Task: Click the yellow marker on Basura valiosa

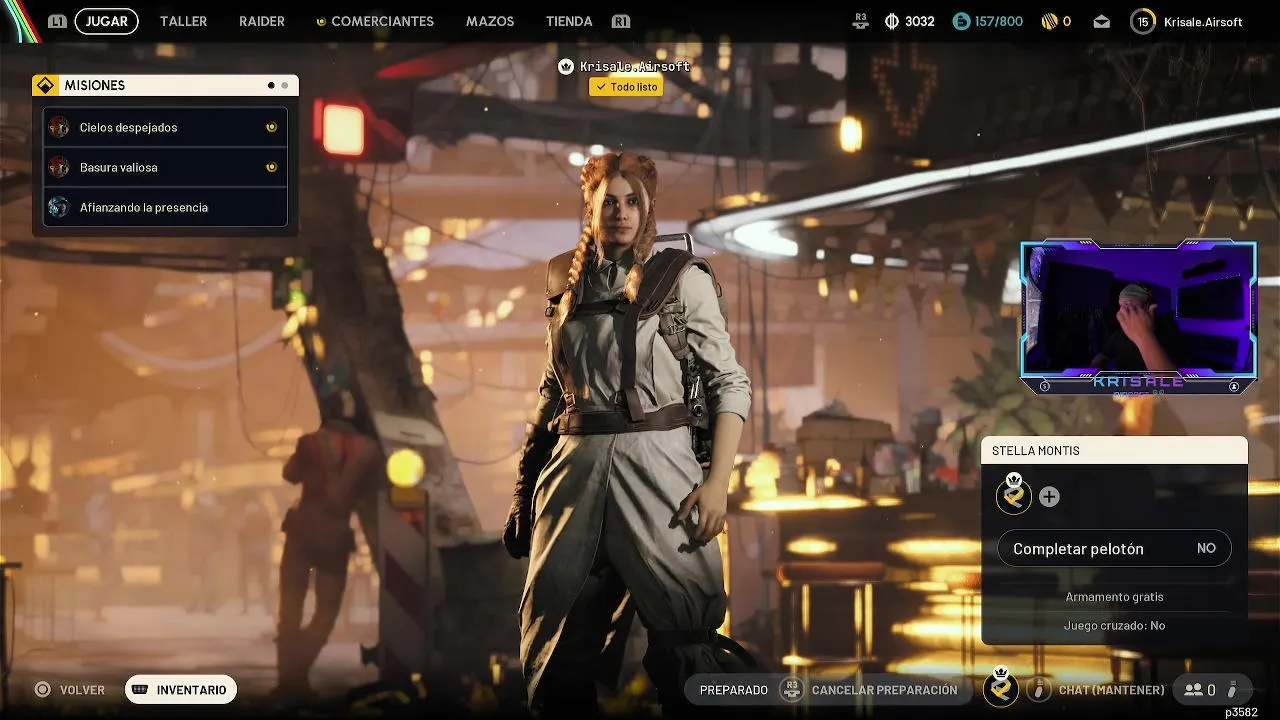Action: (x=271, y=167)
